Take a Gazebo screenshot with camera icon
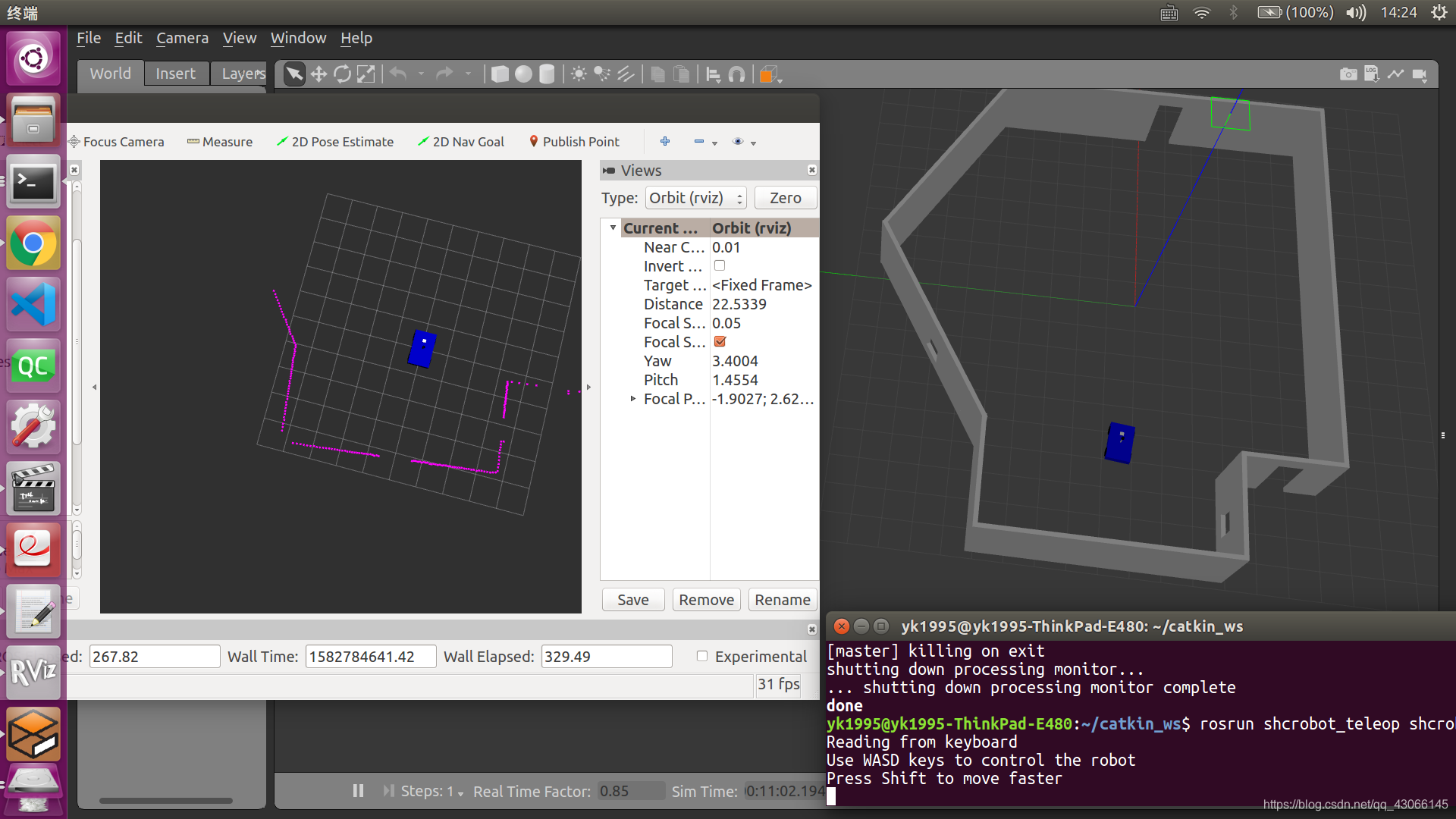This screenshot has height=819, width=1456. (1348, 74)
